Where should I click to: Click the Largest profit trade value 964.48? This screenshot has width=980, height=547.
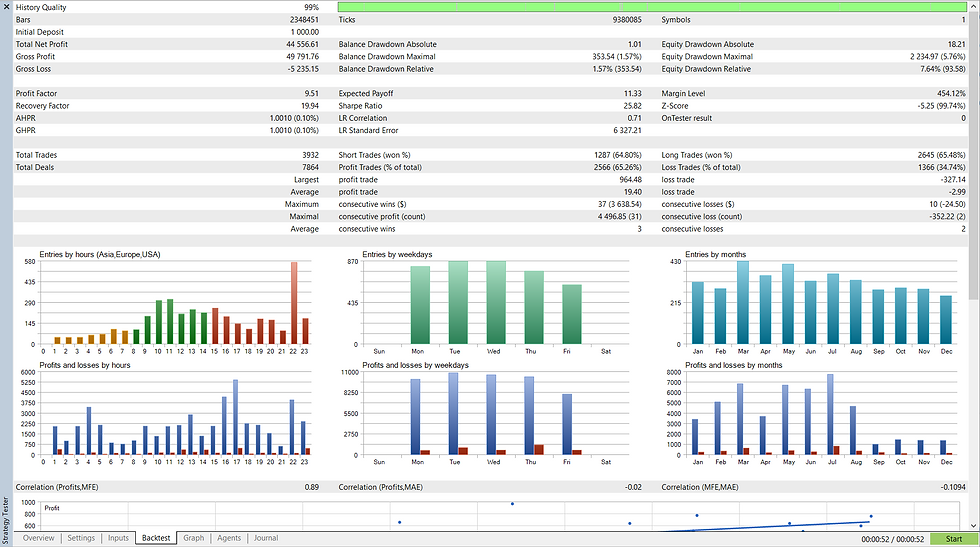(631, 180)
